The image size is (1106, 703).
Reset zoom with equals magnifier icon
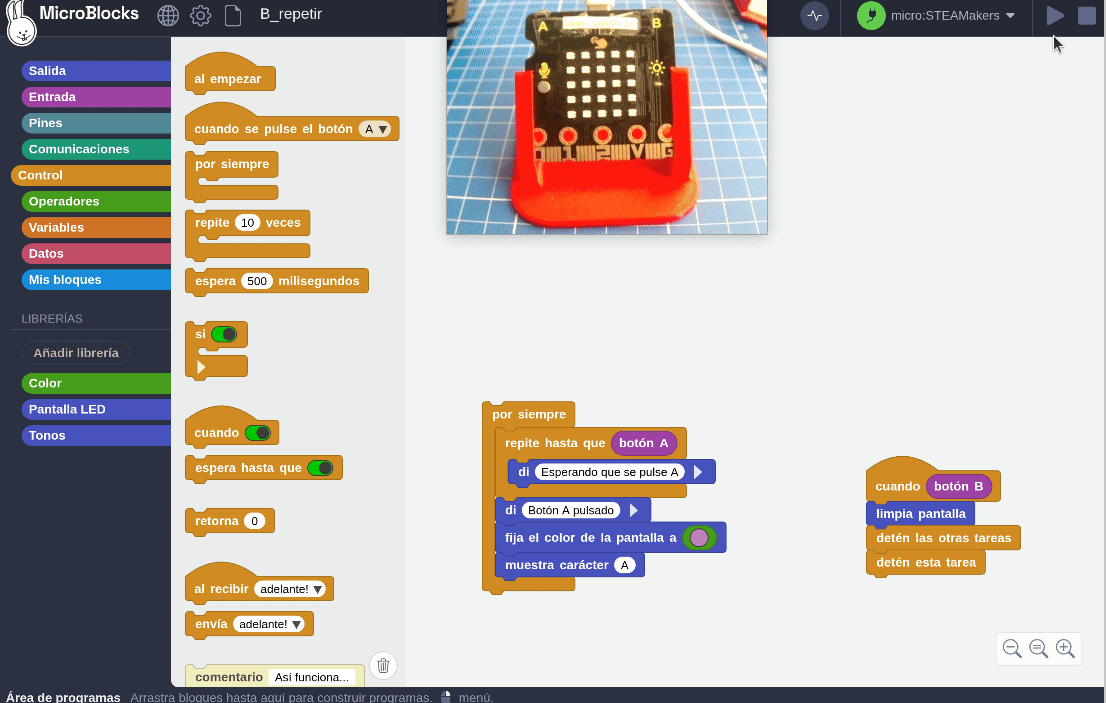[x=1038, y=649]
